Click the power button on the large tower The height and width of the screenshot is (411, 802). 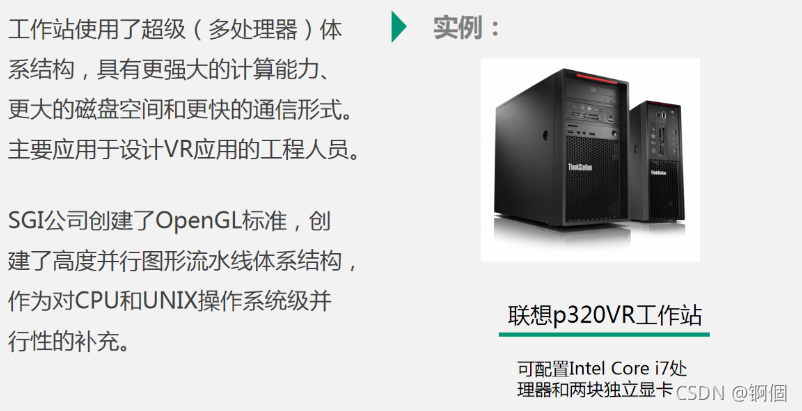[614, 134]
